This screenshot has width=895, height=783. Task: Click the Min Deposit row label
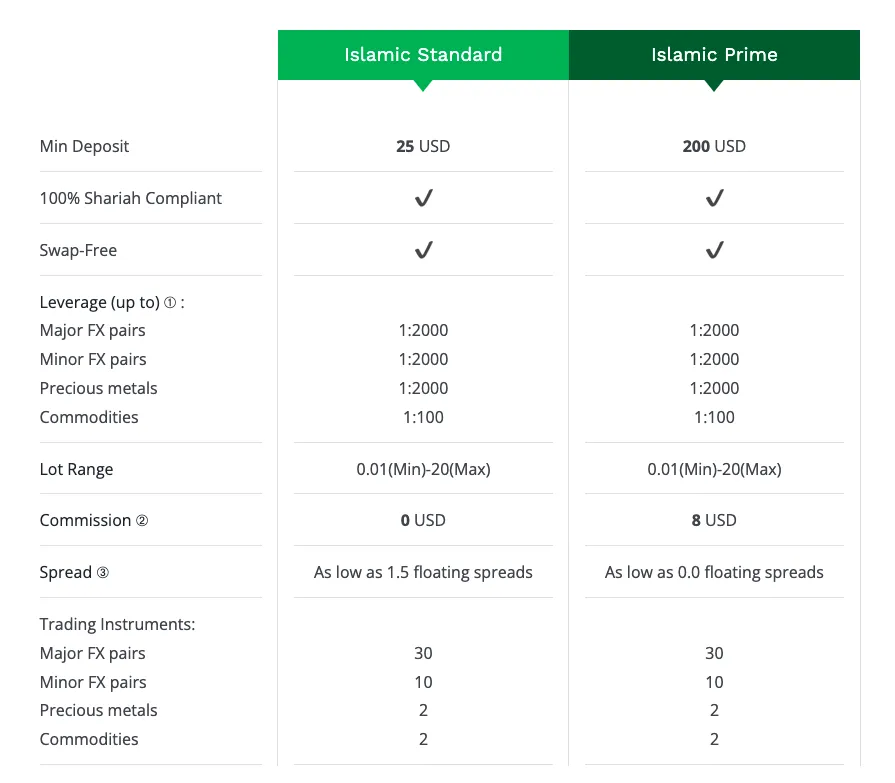(x=84, y=146)
